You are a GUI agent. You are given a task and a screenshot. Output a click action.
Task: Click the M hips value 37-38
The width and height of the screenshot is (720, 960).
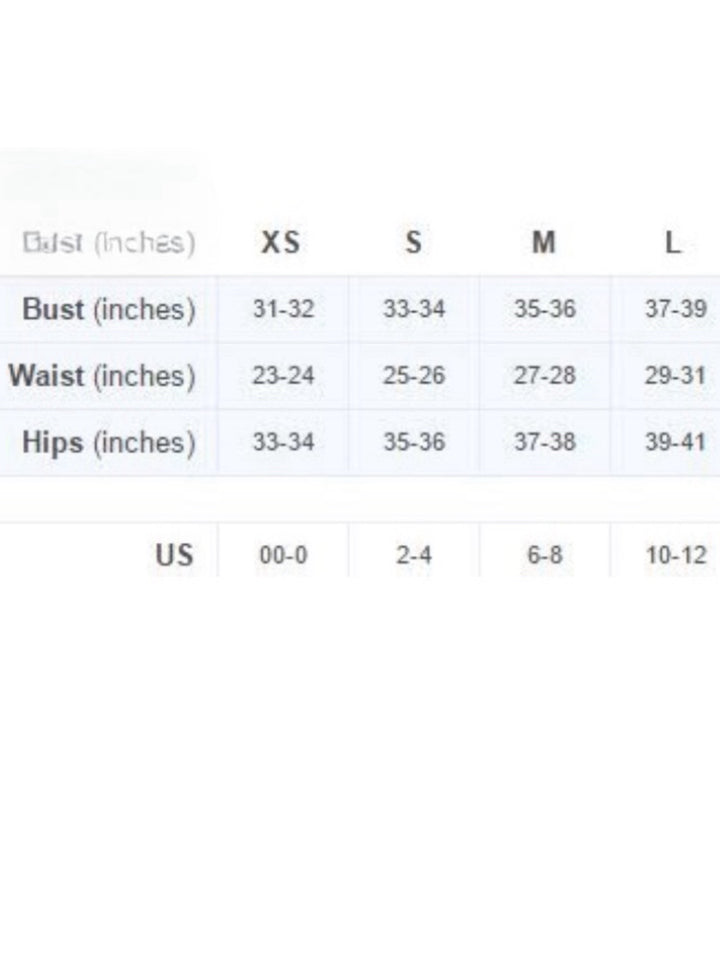coord(545,442)
